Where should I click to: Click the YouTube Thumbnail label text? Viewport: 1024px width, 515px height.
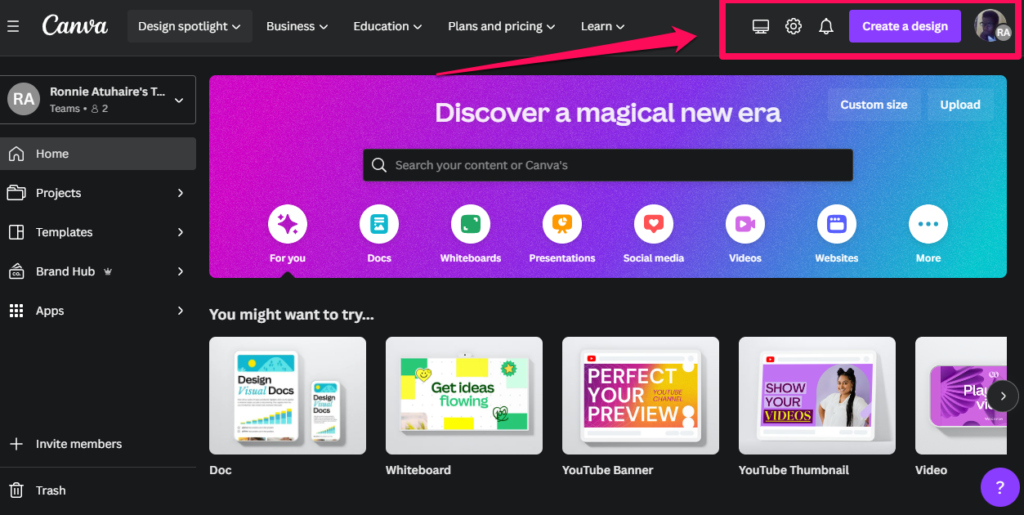(x=793, y=470)
